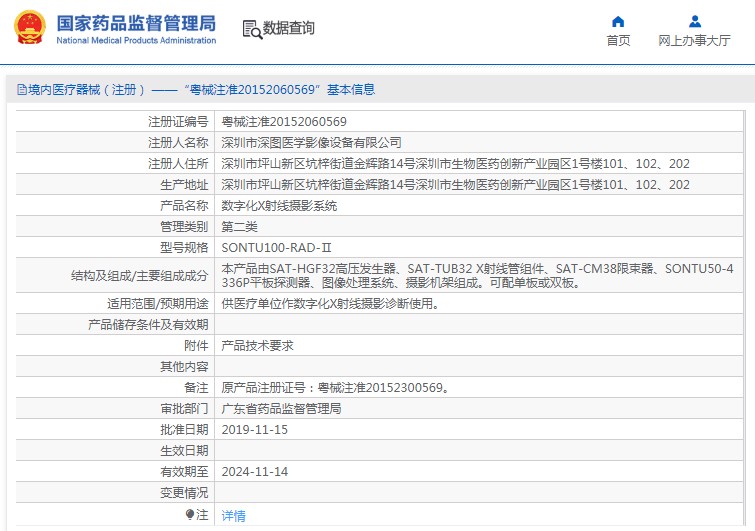
Task: Click the 第二类 category value
Action: pos(239,227)
